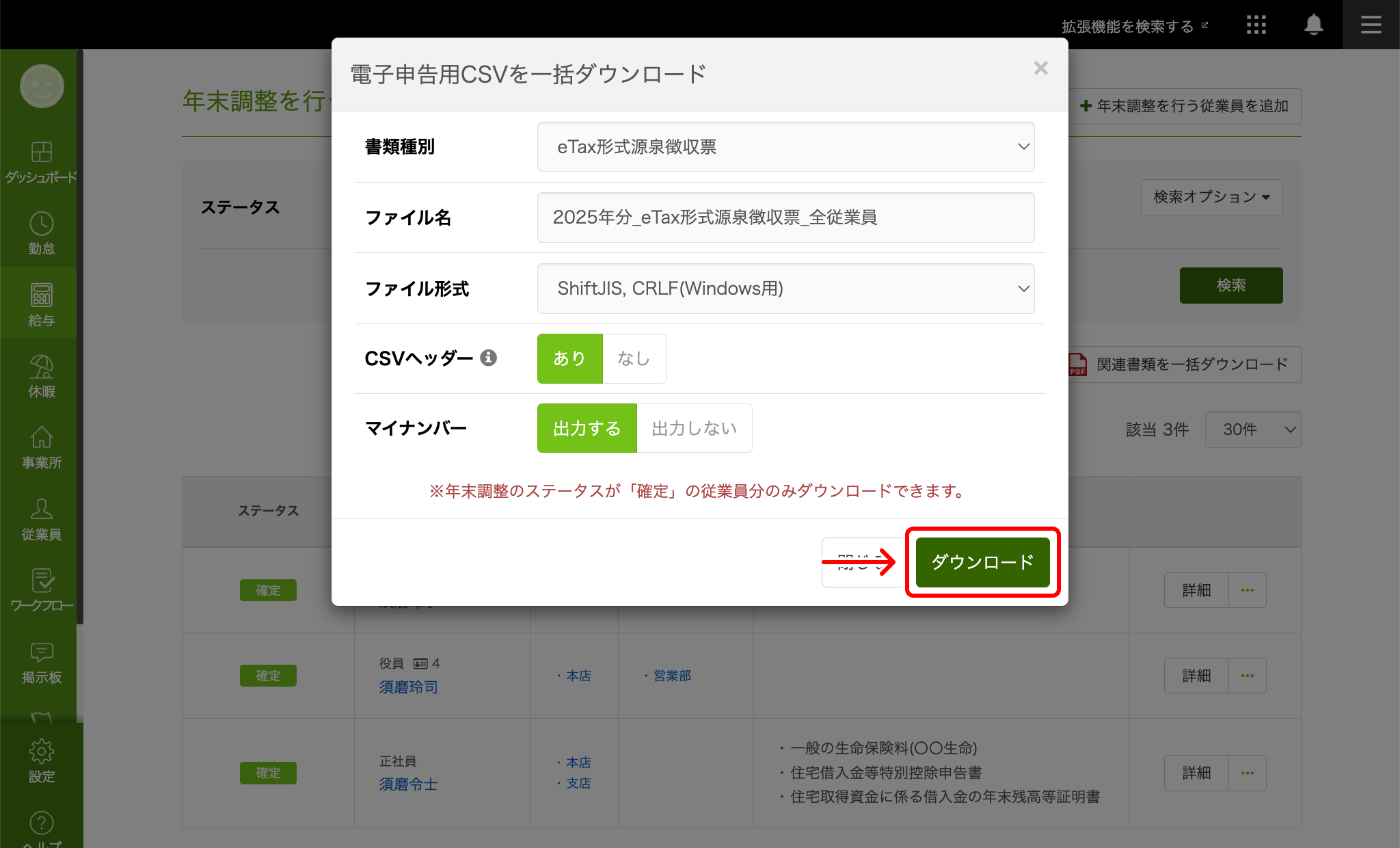Open the 勤怠 clock icon in sidebar
This screenshot has height=848, width=1400.
click(42, 225)
